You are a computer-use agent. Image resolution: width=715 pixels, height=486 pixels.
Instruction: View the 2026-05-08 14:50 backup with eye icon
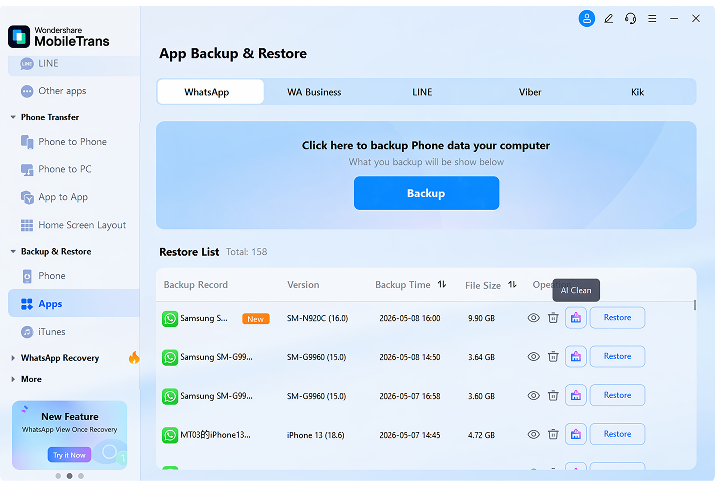pyautogui.click(x=534, y=357)
